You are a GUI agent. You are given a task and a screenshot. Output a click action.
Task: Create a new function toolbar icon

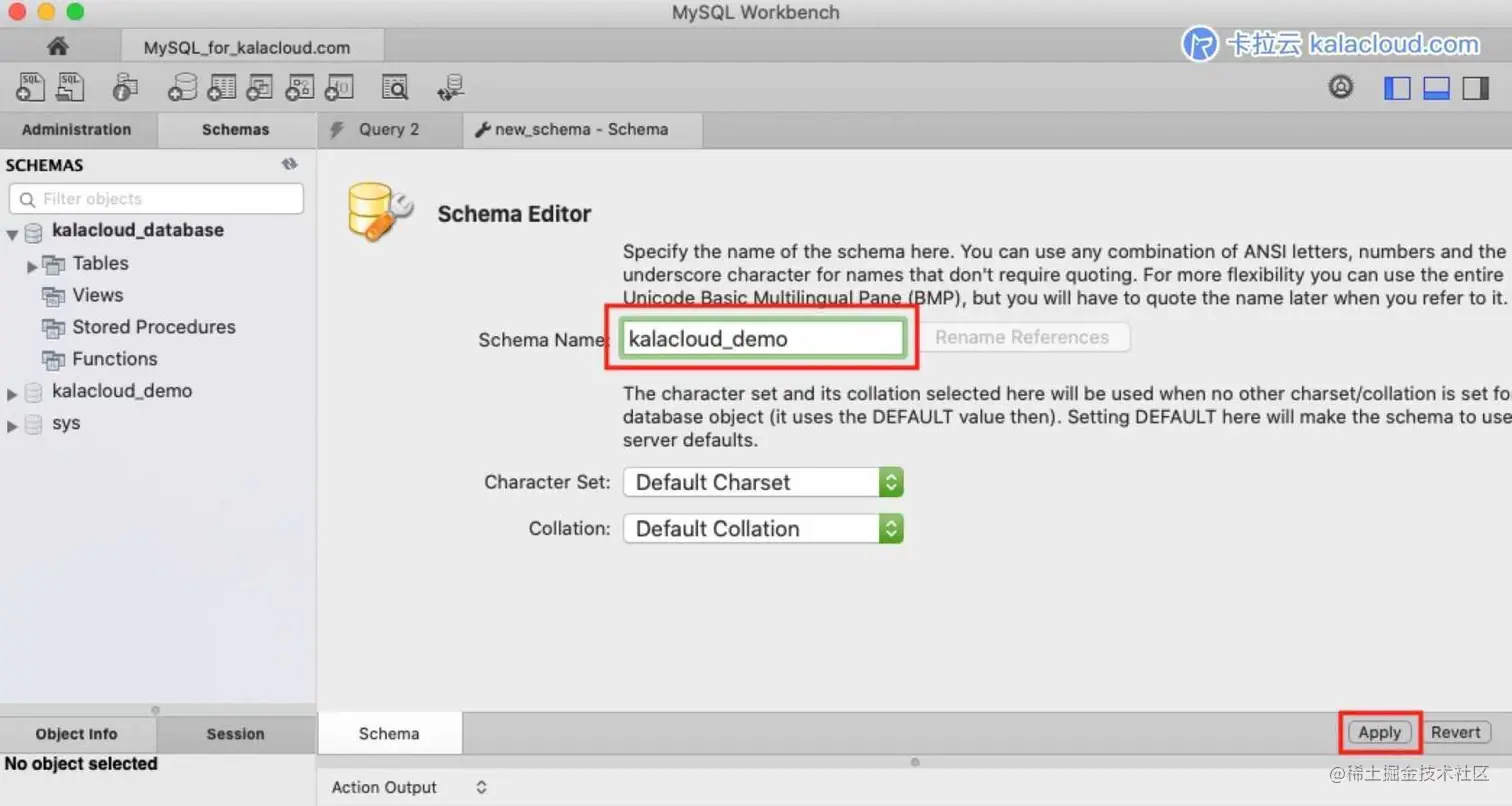(x=340, y=87)
